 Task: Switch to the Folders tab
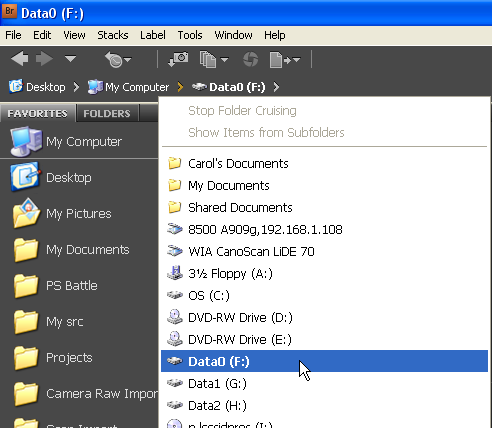[x=107, y=113]
